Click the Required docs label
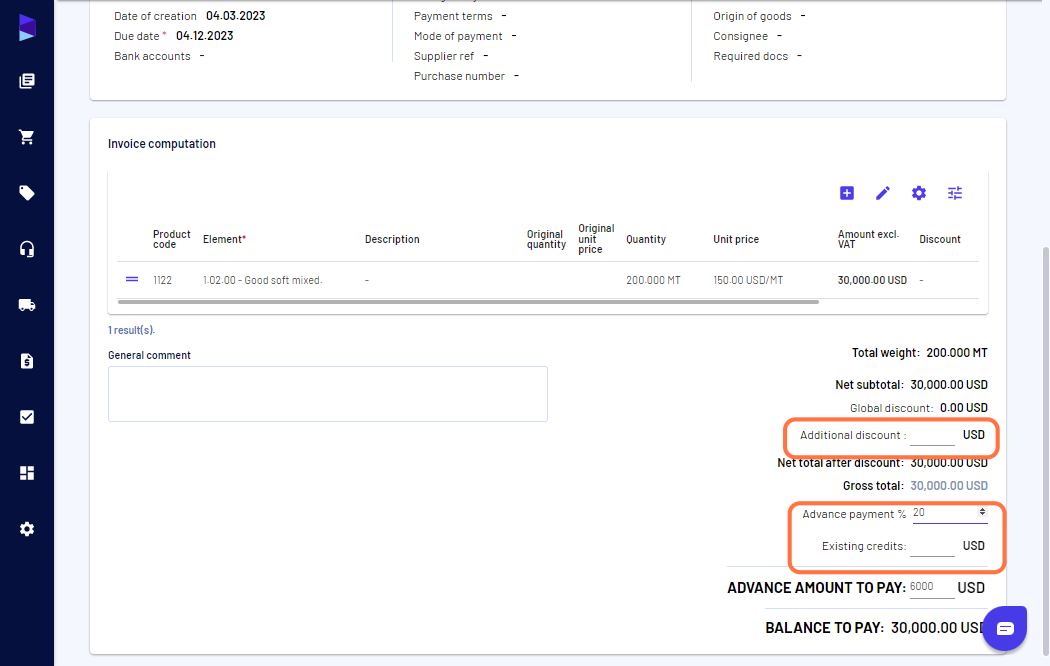 coord(750,56)
